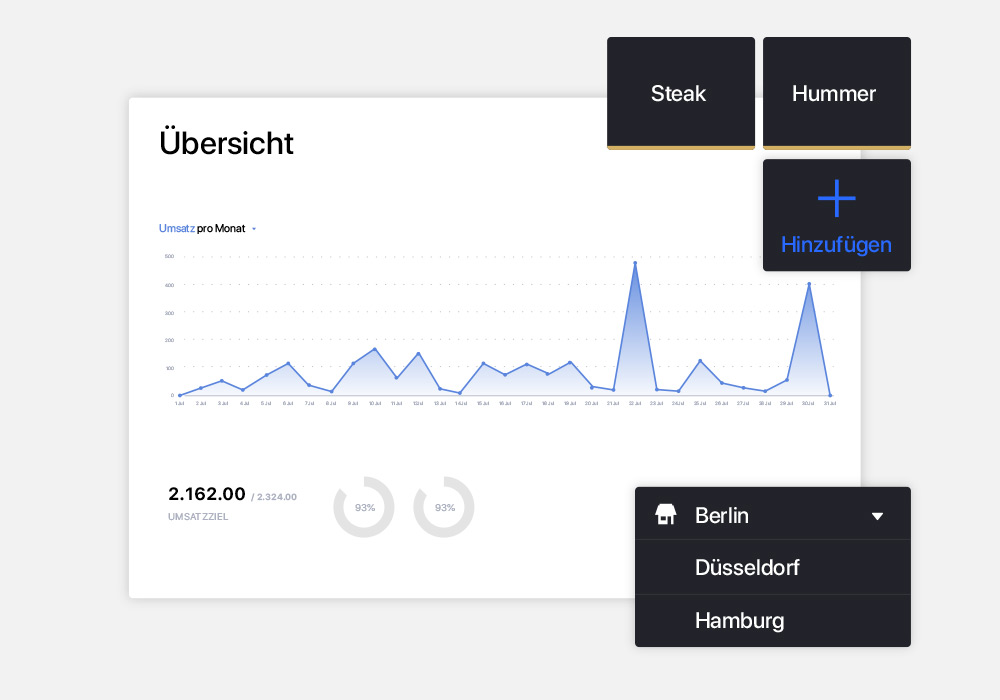Open the Berlin location dropdown

pyautogui.click(x=772, y=515)
